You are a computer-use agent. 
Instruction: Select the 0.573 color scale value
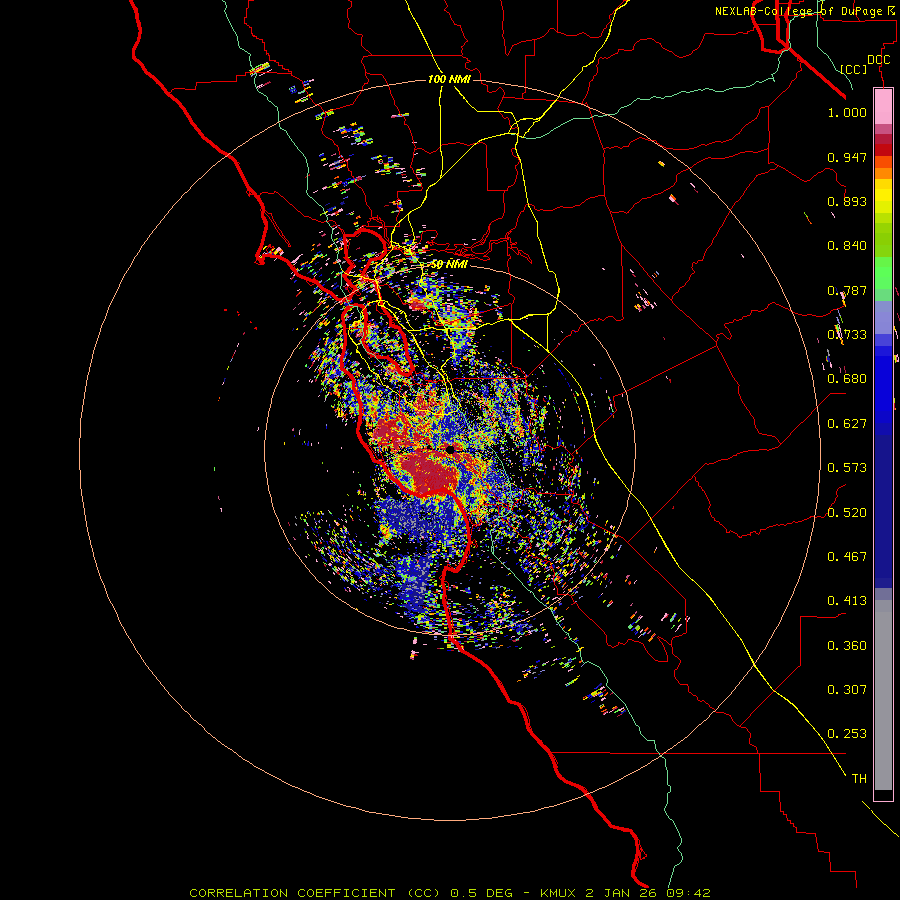[847, 468]
